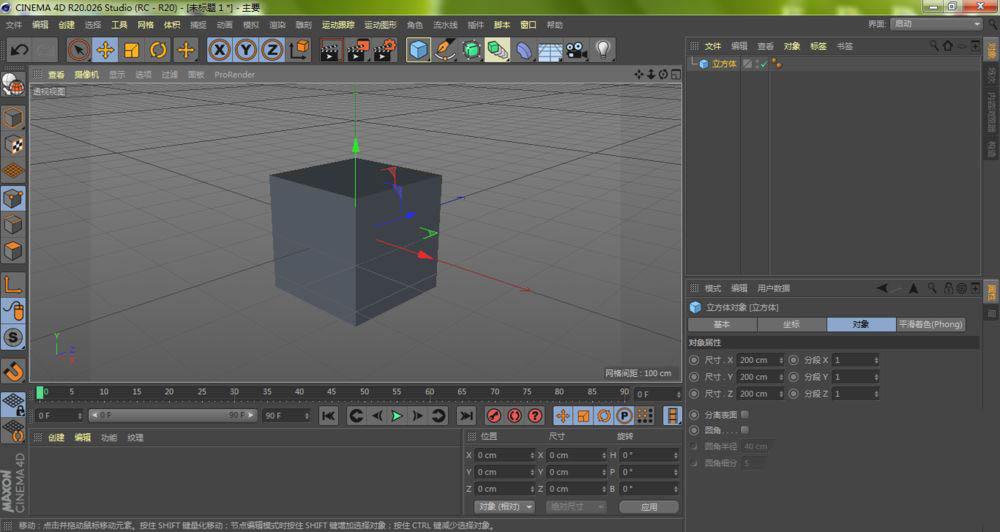Viewport: 1000px width, 532px height.
Task: Enable Texture mode in left sidebar
Action: pyautogui.click(x=13, y=144)
